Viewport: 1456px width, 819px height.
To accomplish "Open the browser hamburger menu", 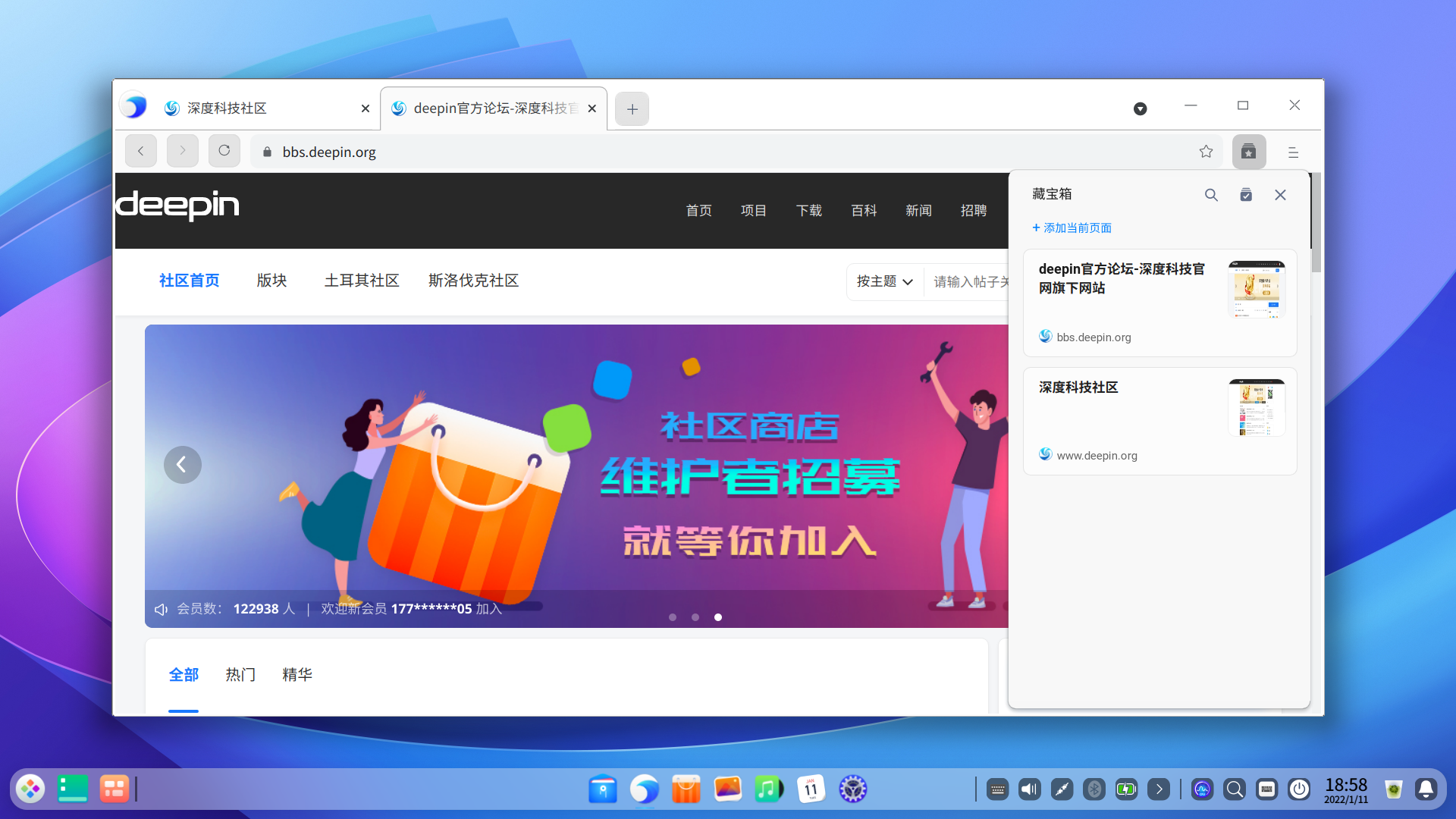I will tap(1293, 152).
